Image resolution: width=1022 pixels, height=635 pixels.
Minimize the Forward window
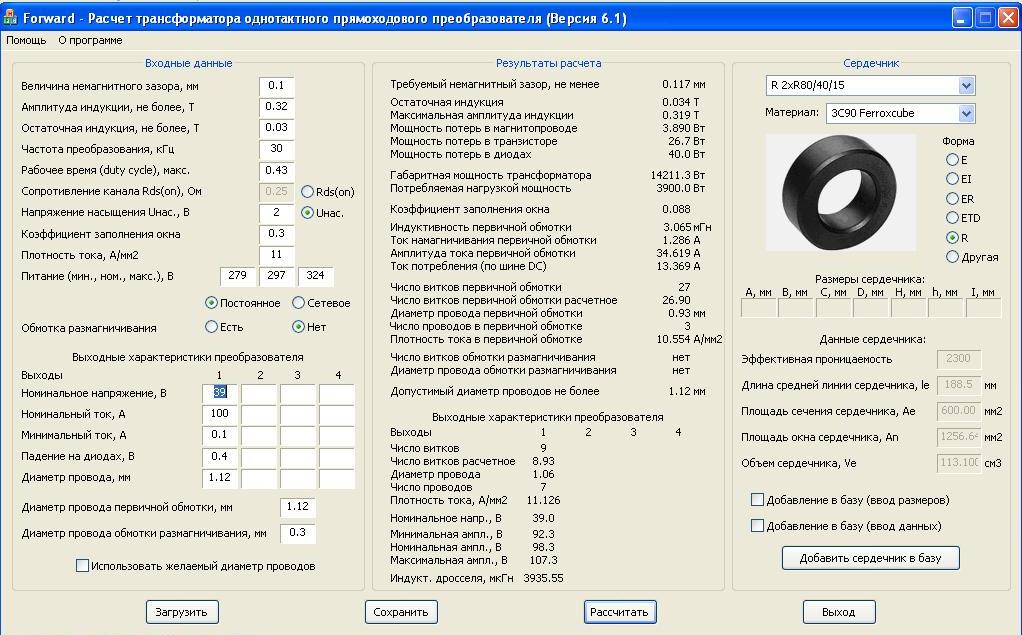point(962,18)
